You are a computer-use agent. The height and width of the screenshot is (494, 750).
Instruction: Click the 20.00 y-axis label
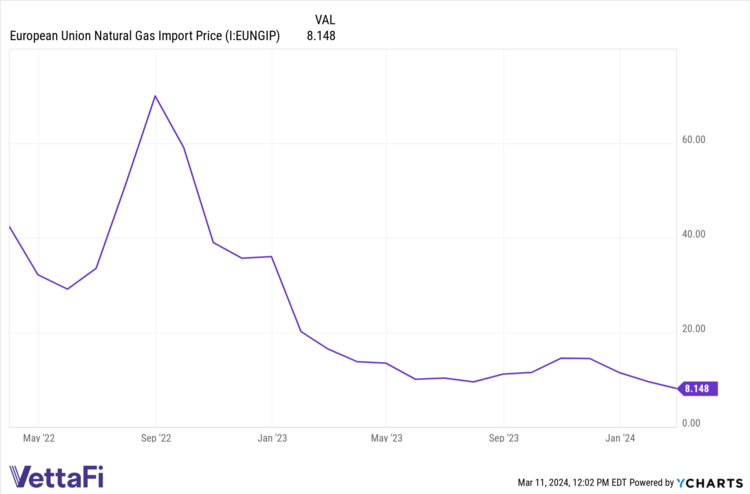(693, 329)
